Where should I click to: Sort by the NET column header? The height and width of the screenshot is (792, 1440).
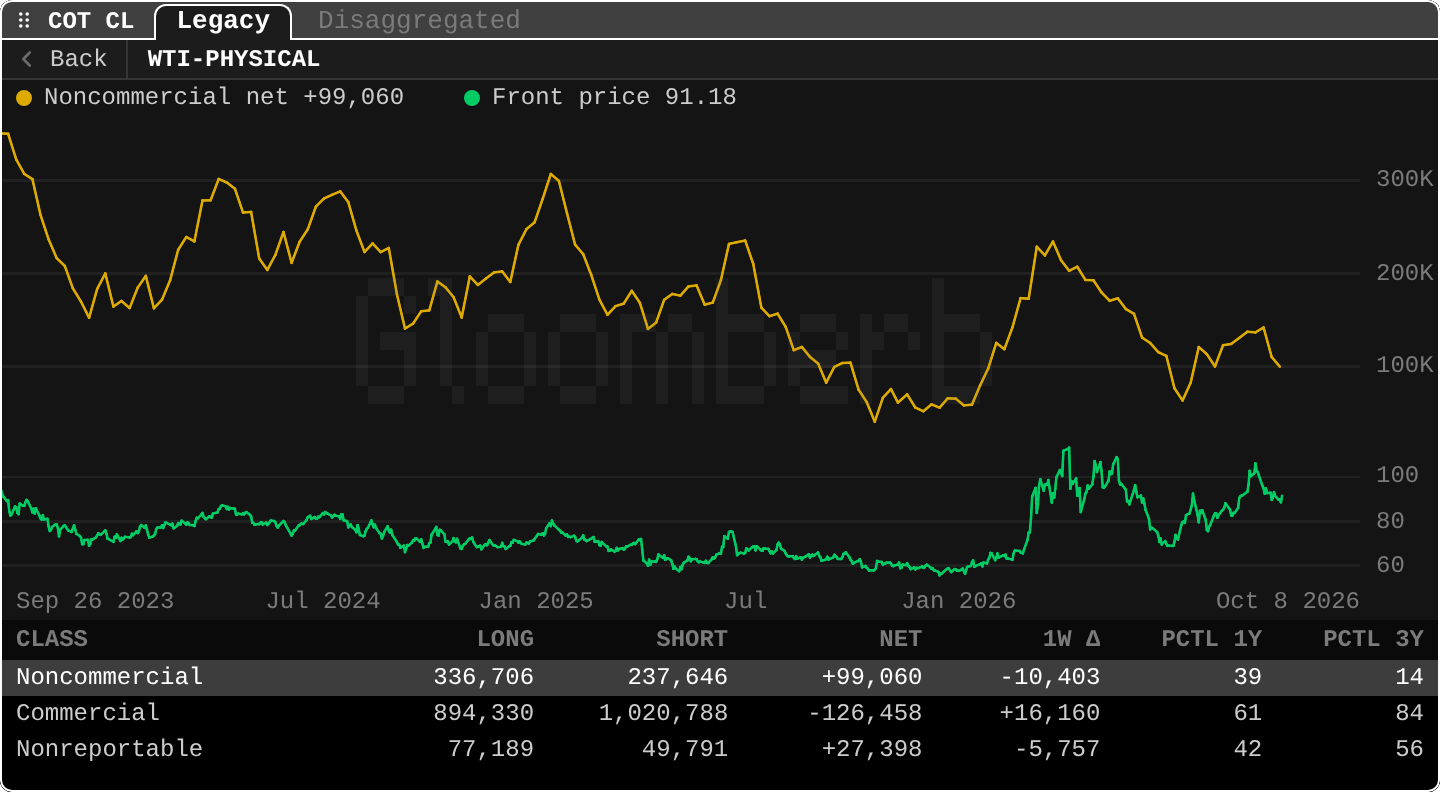(x=900, y=639)
